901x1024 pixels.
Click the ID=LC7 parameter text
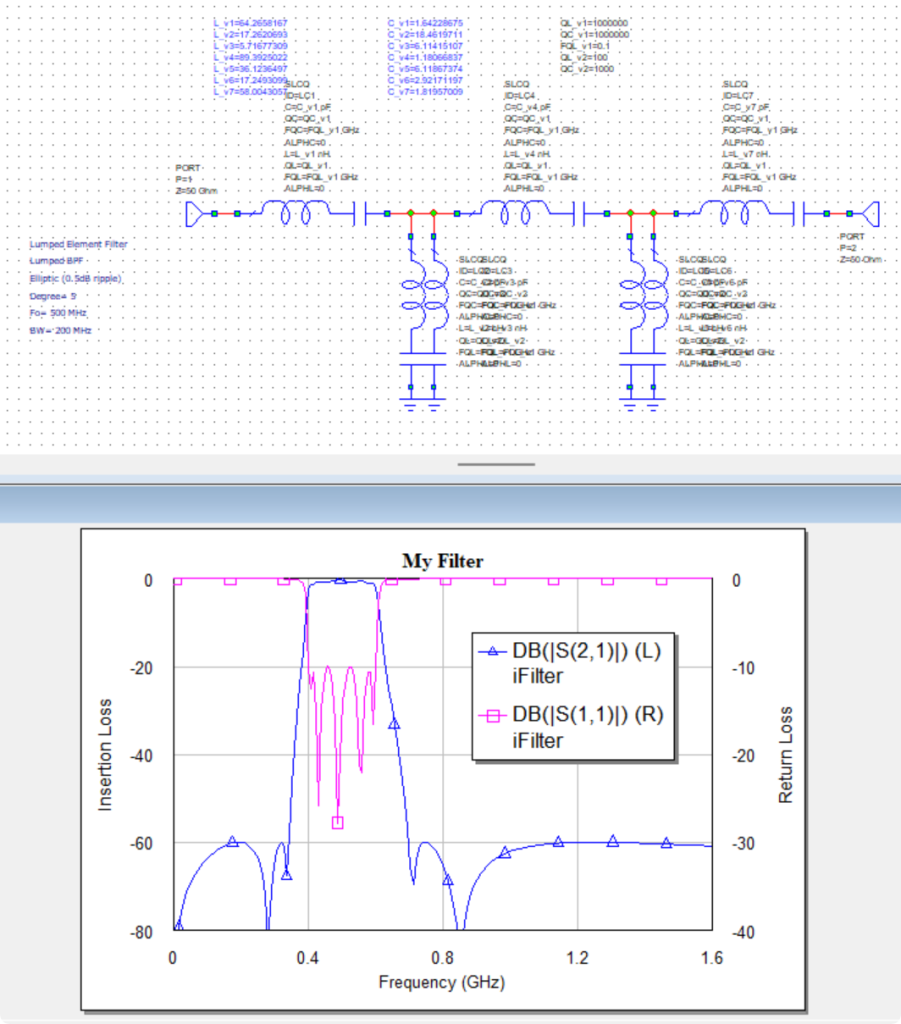(x=738, y=95)
